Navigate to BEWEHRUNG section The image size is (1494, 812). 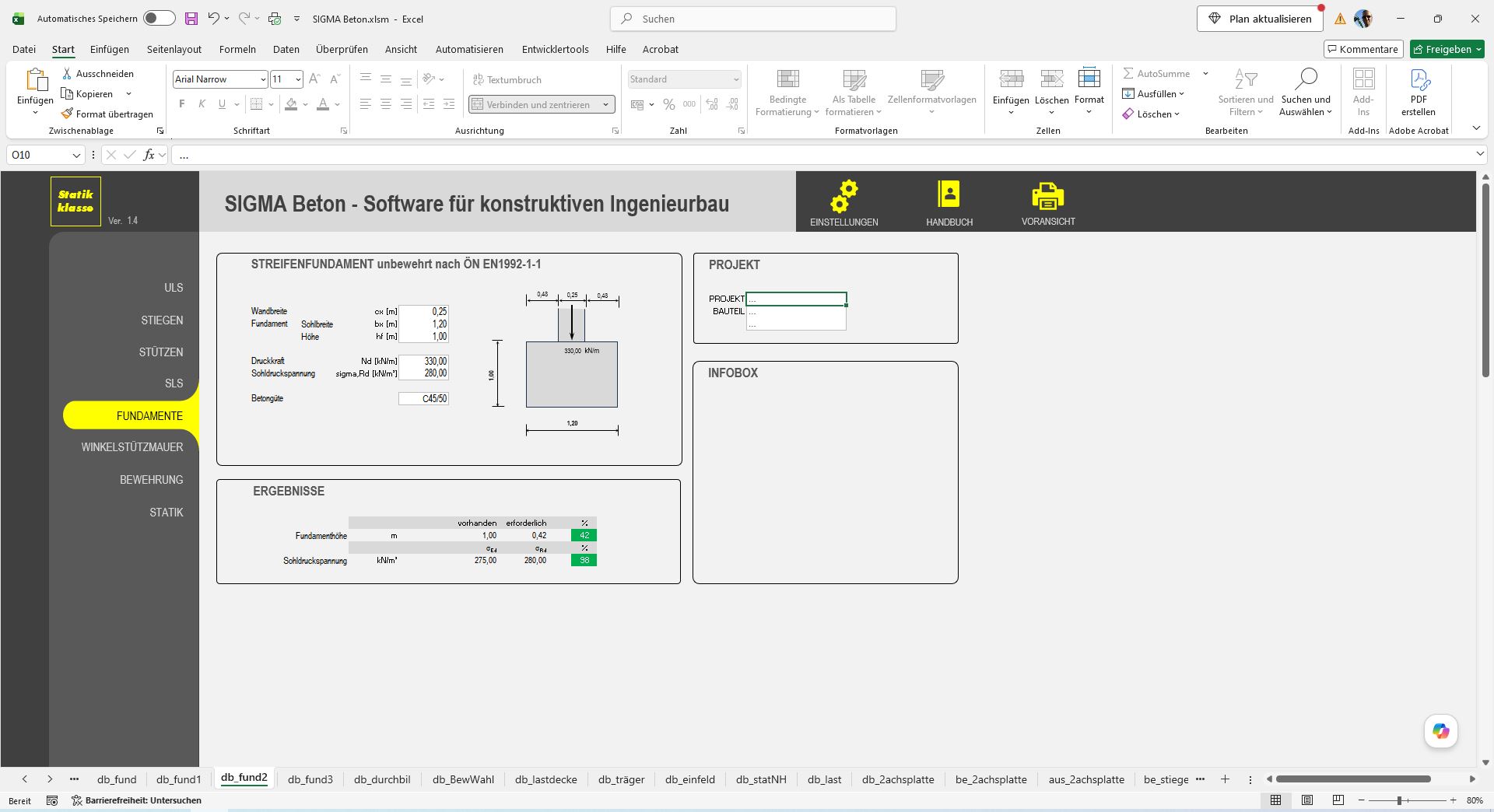[x=152, y=480]
